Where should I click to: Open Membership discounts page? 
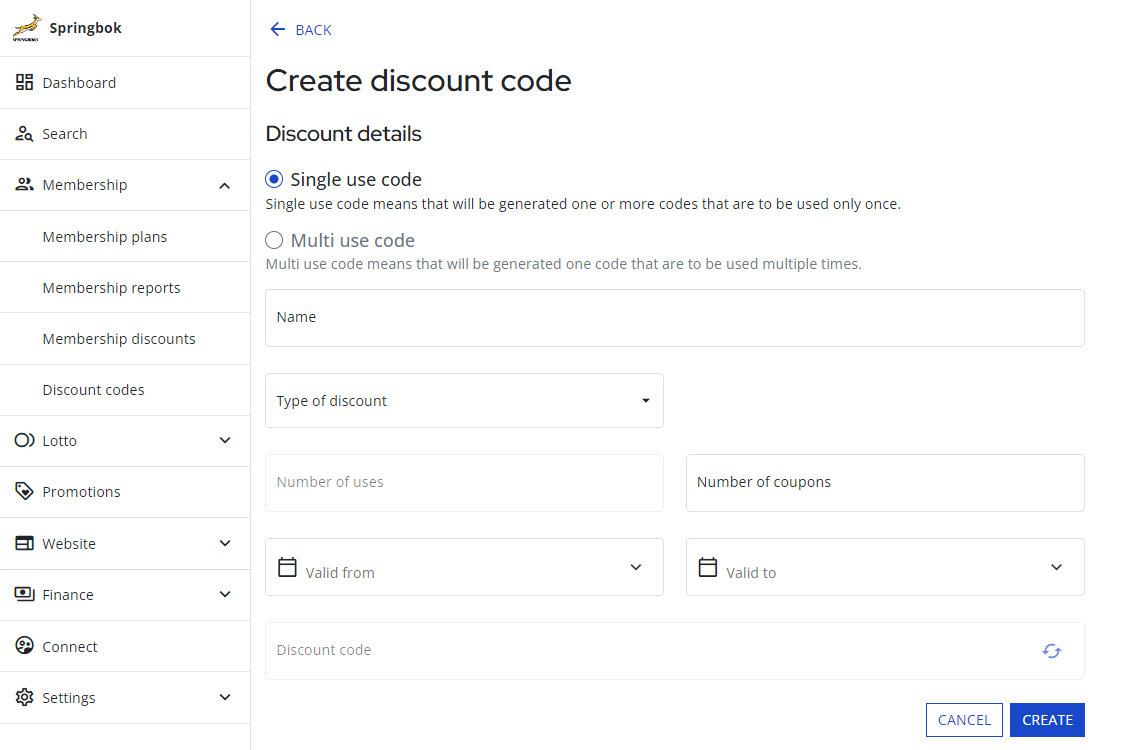pyautogui.click(x=119, y=338)
